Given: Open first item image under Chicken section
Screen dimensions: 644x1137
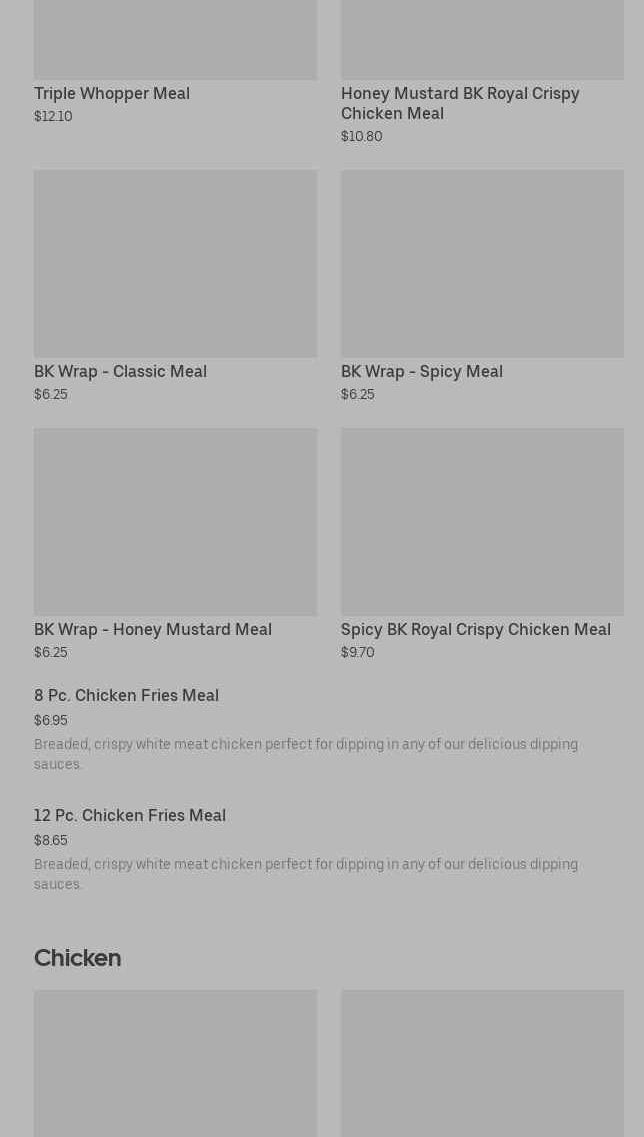Looking at the screenshot, I should pos(176,1063).
